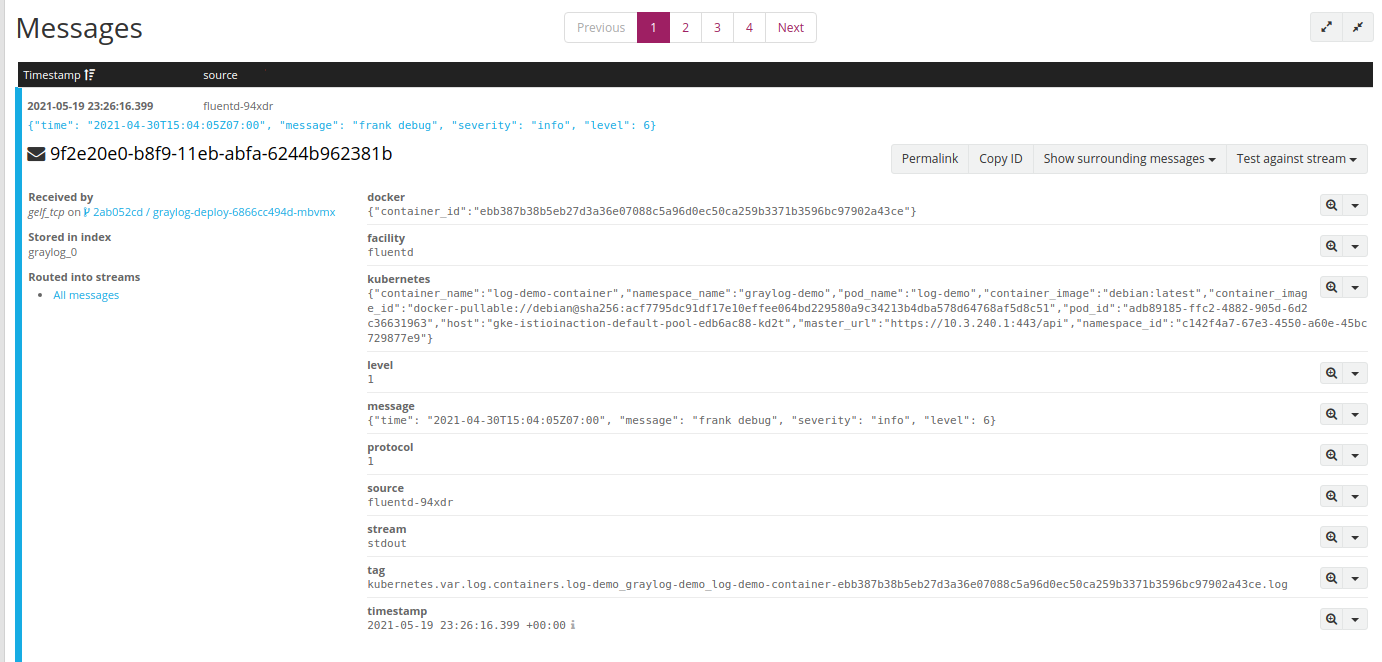Open dropdown caret for facility field

[1355, 246]
